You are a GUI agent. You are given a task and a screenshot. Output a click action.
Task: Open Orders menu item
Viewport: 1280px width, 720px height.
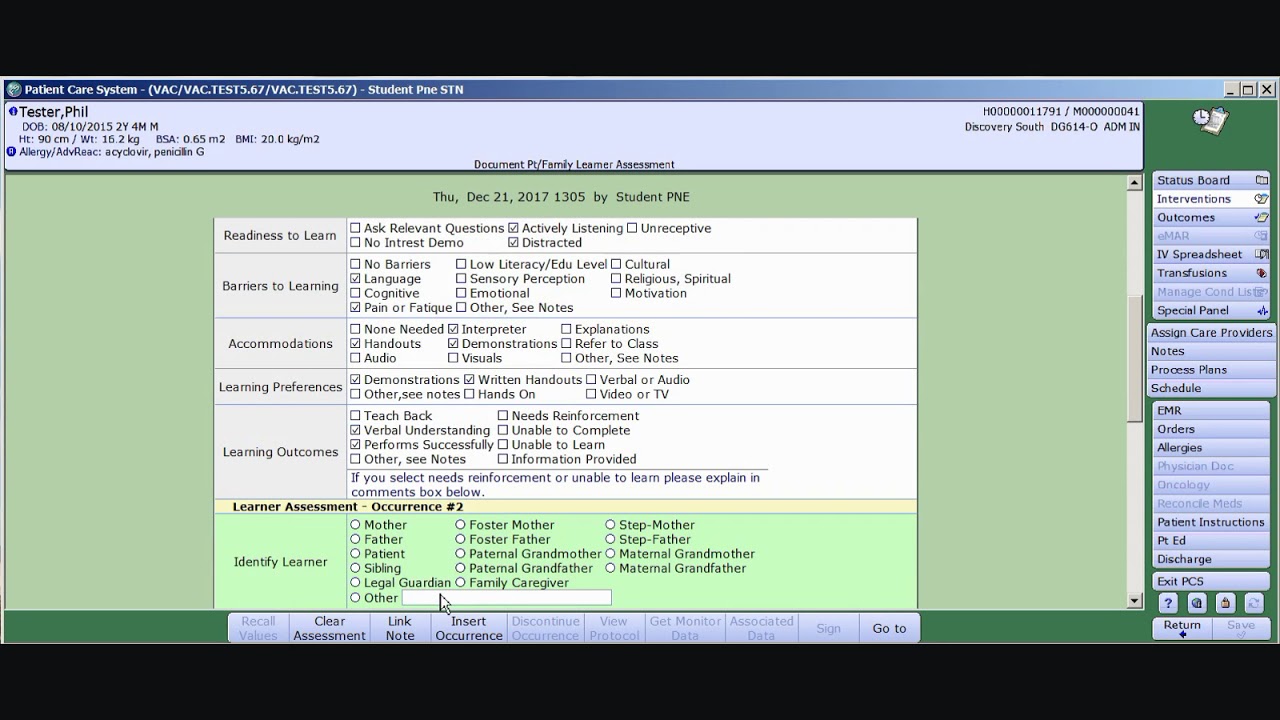1211,429
